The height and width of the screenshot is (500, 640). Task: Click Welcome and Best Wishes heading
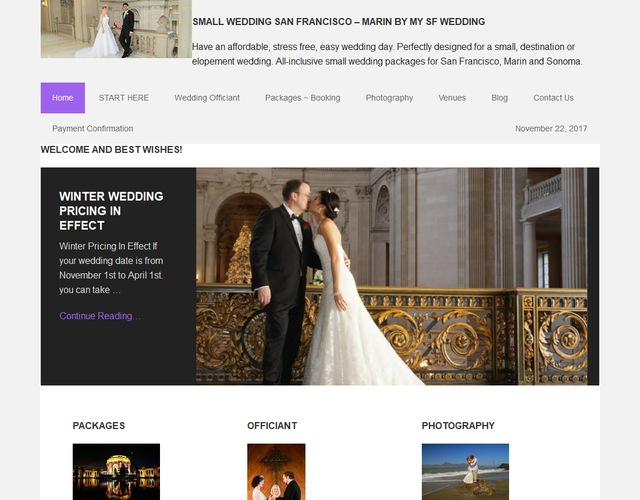[111, 150]
